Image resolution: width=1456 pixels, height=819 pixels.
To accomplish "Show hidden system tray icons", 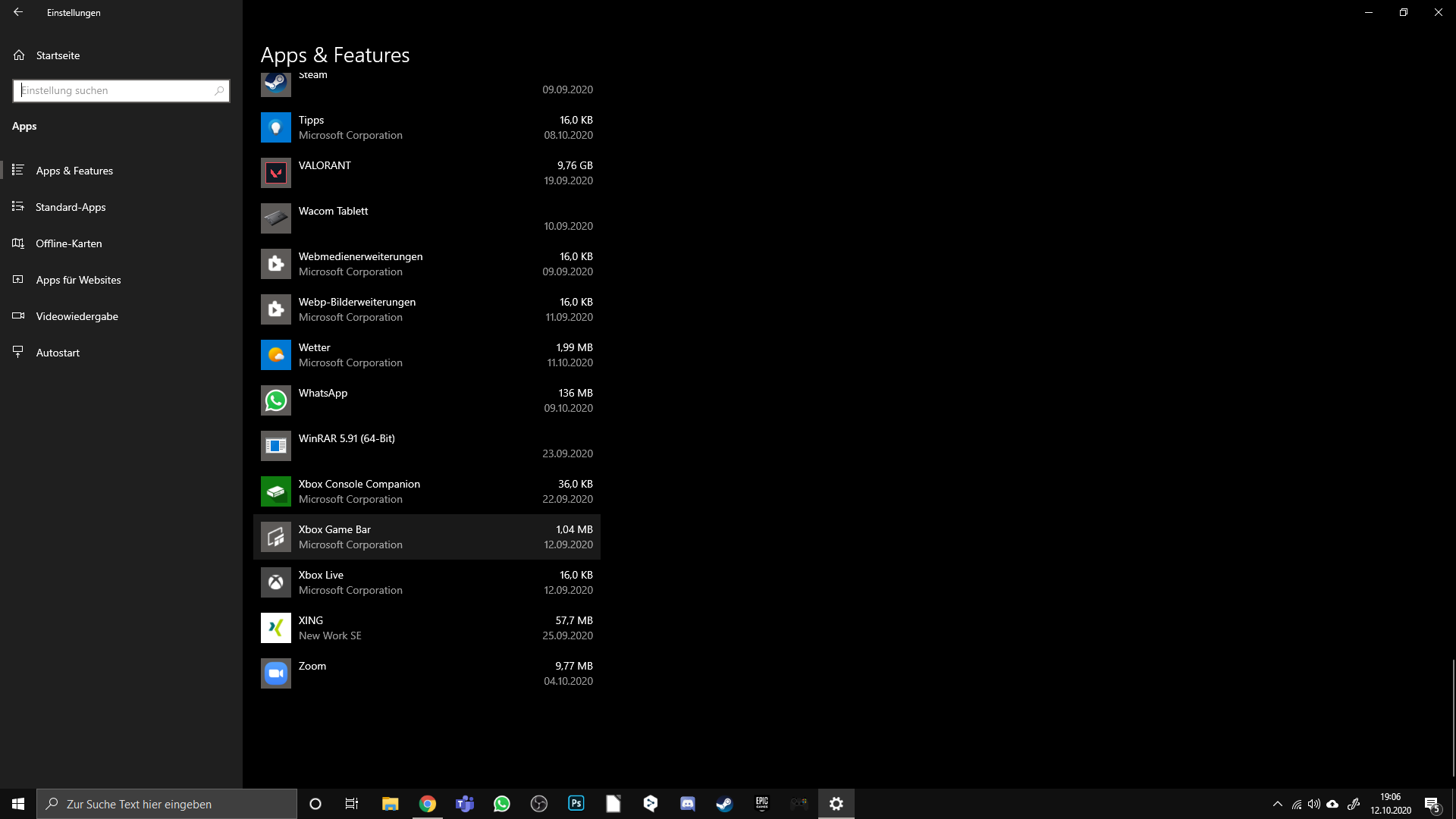I will (x=1277, y=804).
